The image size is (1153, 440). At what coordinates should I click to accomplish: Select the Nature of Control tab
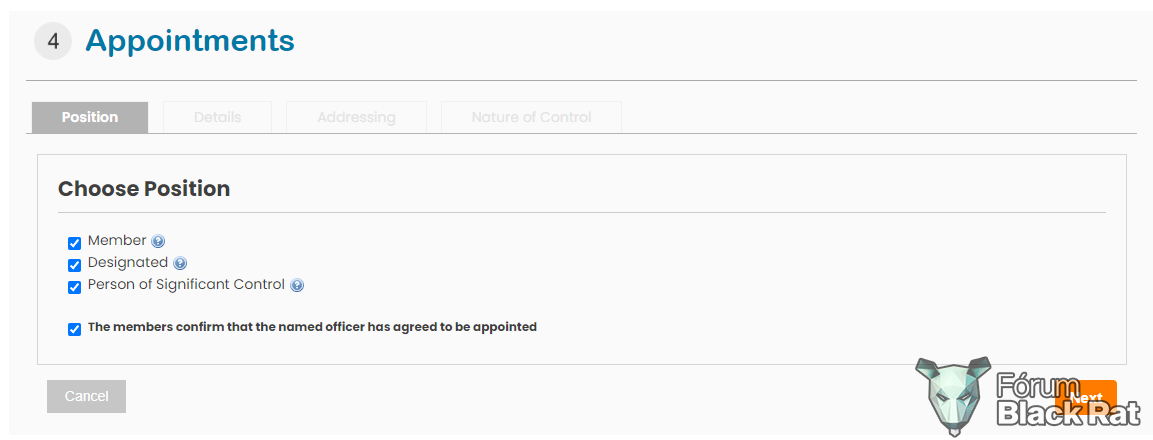pyautogui.click(x=532, y=118)
